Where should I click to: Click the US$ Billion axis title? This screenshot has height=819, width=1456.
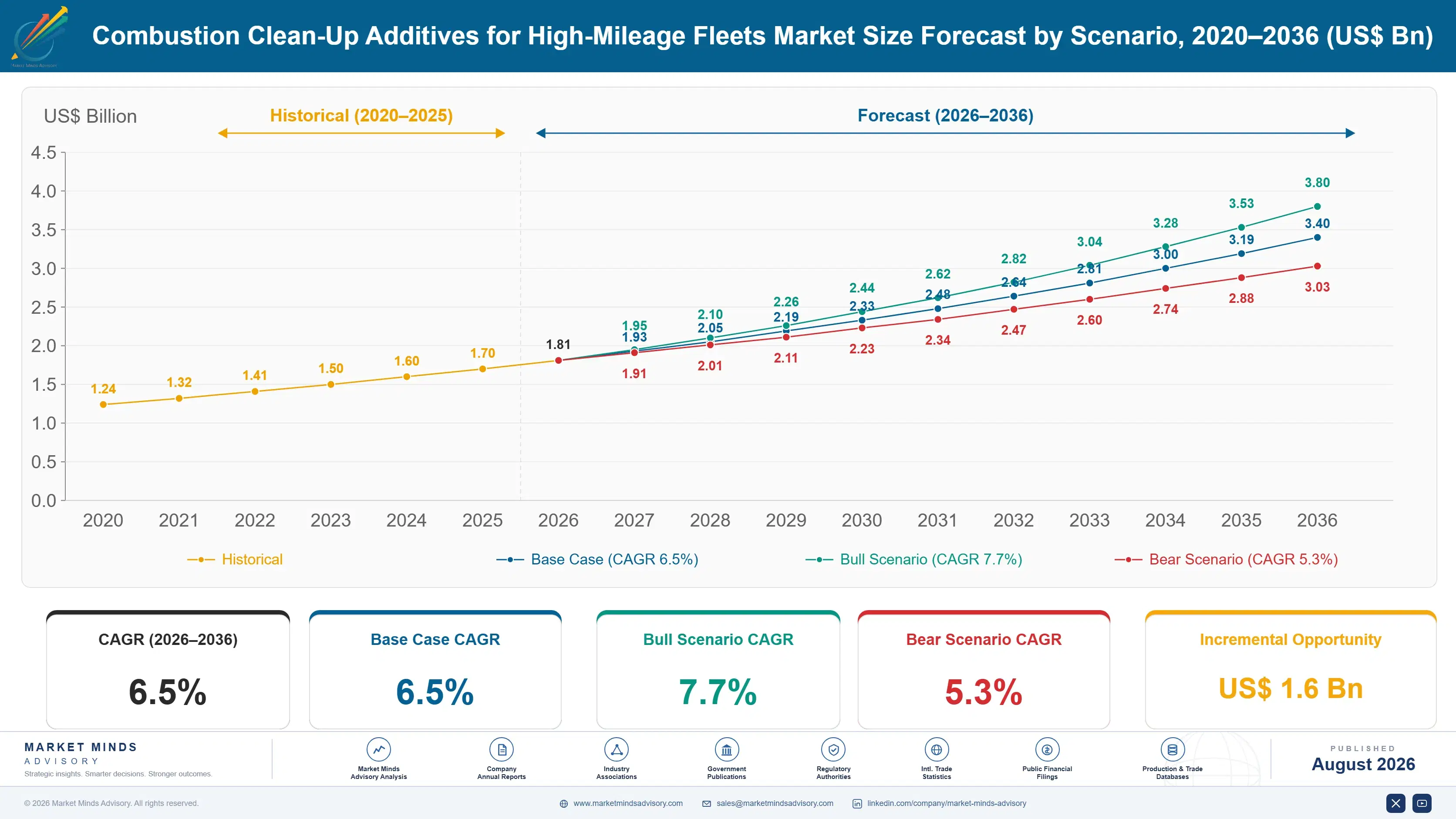[x=91, y=116]
